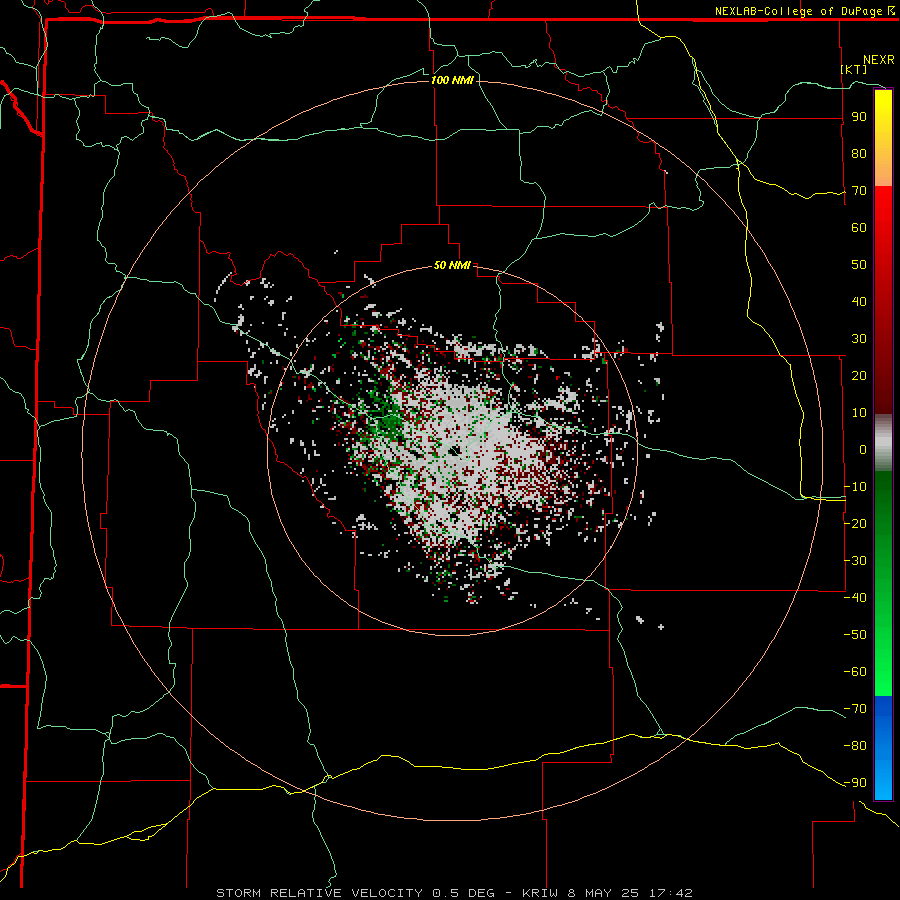Click the 100 NMI range ring label
900x900 pixels.
pos(452,80)
